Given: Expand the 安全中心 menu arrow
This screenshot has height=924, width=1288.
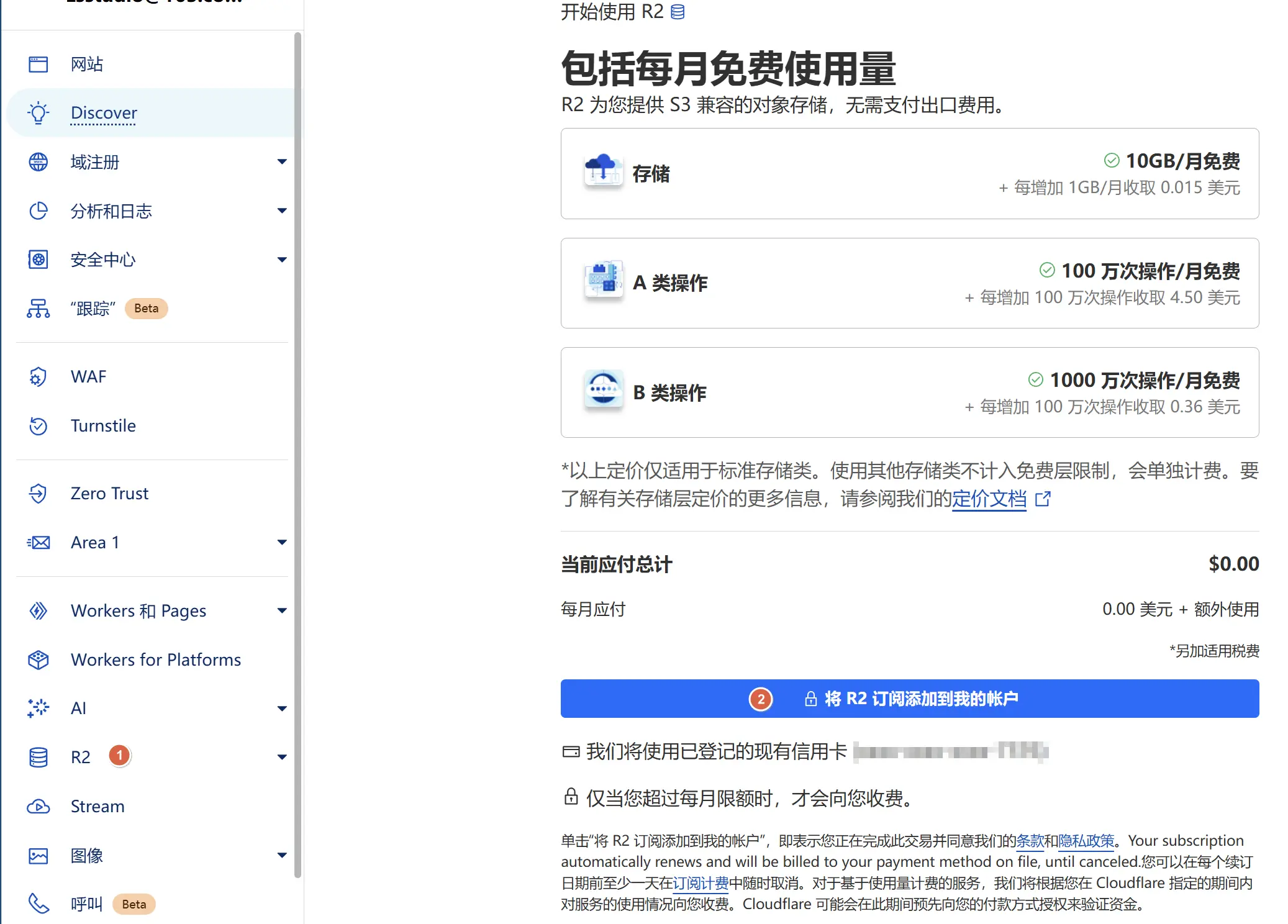Looking at the screenshot, I should click(282, 260).
